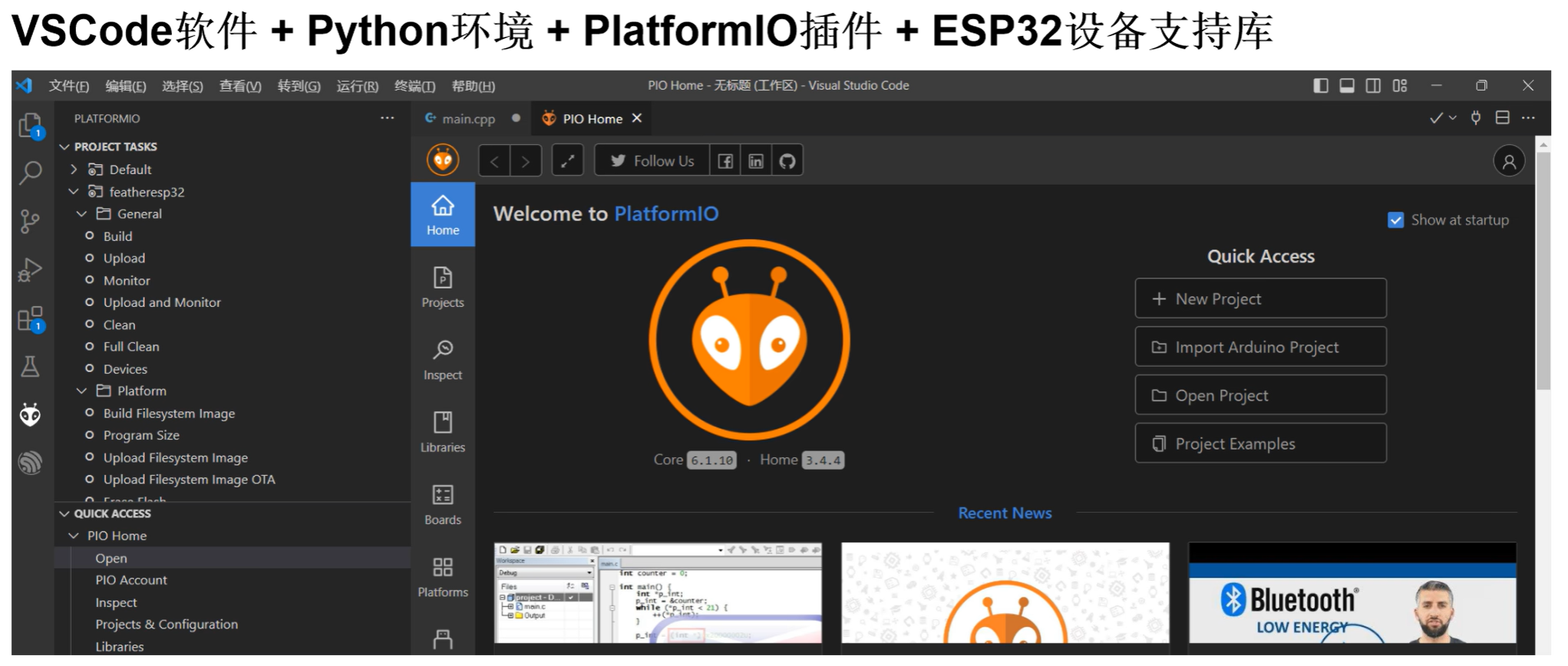Expand the Default task folder

(x=74, y=169)
